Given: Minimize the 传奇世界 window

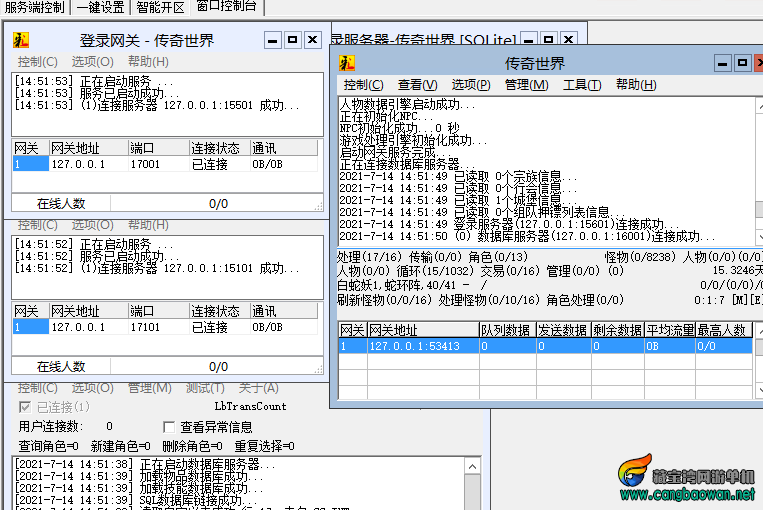Looking at the screenshot, I should [x=723, y=63].
